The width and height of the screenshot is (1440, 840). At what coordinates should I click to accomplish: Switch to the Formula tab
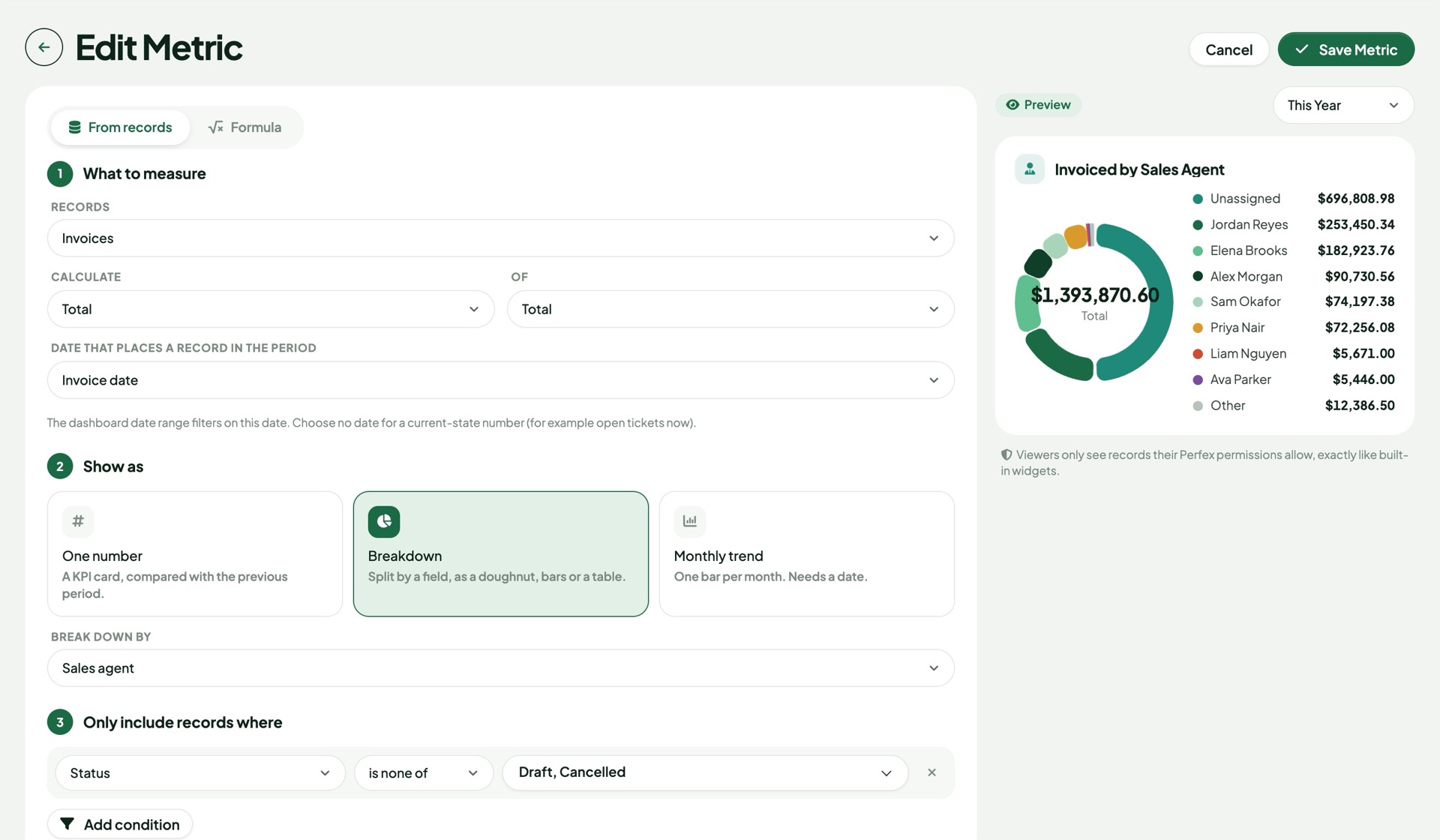245,127
